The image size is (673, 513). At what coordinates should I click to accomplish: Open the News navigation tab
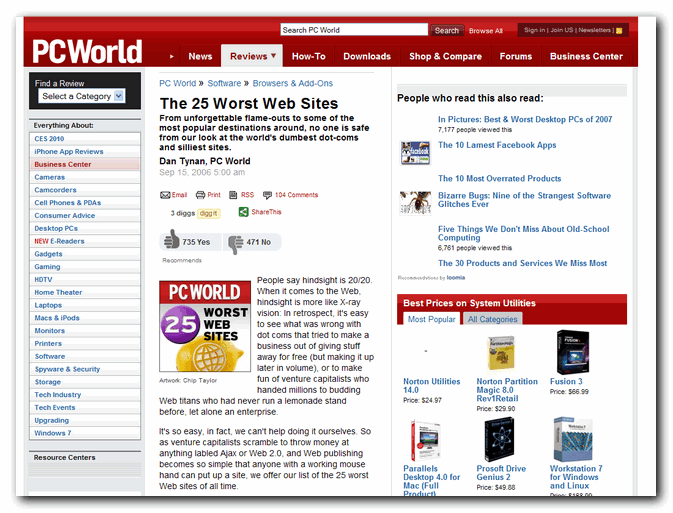[x=200, y=56]
